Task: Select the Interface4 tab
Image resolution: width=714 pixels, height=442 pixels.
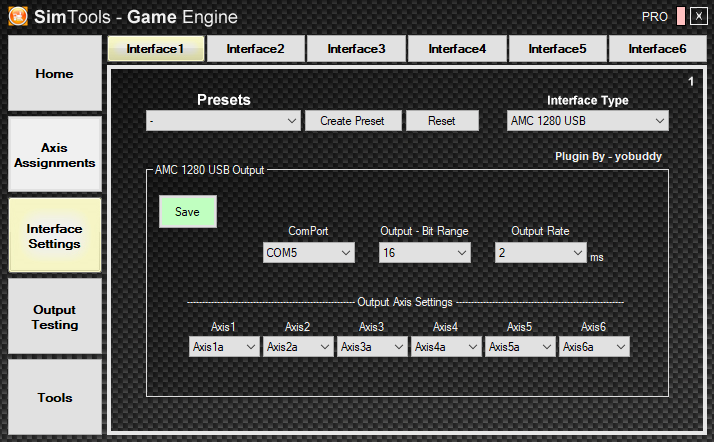Action: point(457,48)
